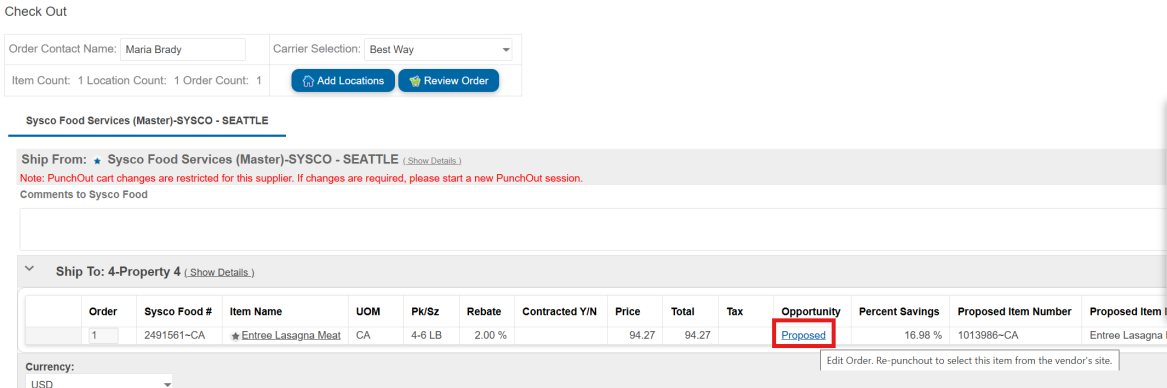Click the star icon next to Ship From supplier
This screenshot has width=1167, height=388.
97,160
